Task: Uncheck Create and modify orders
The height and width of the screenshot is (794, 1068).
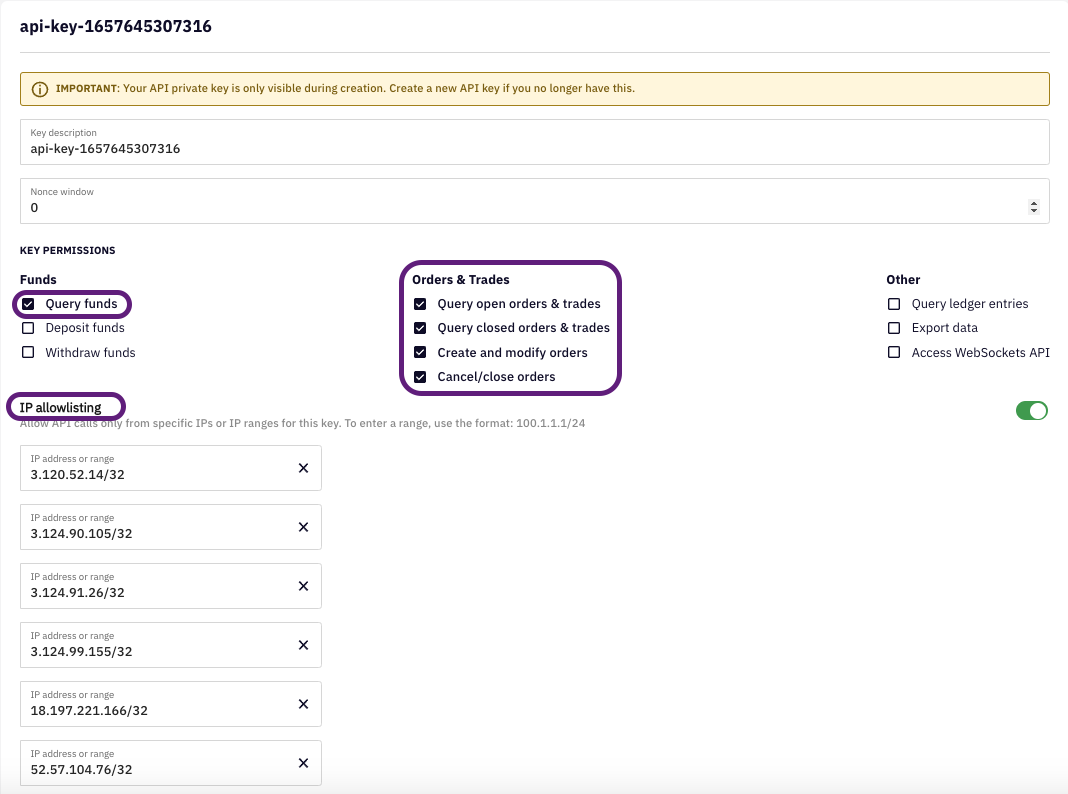Action: pyautogui.click(x=420, y=353)
